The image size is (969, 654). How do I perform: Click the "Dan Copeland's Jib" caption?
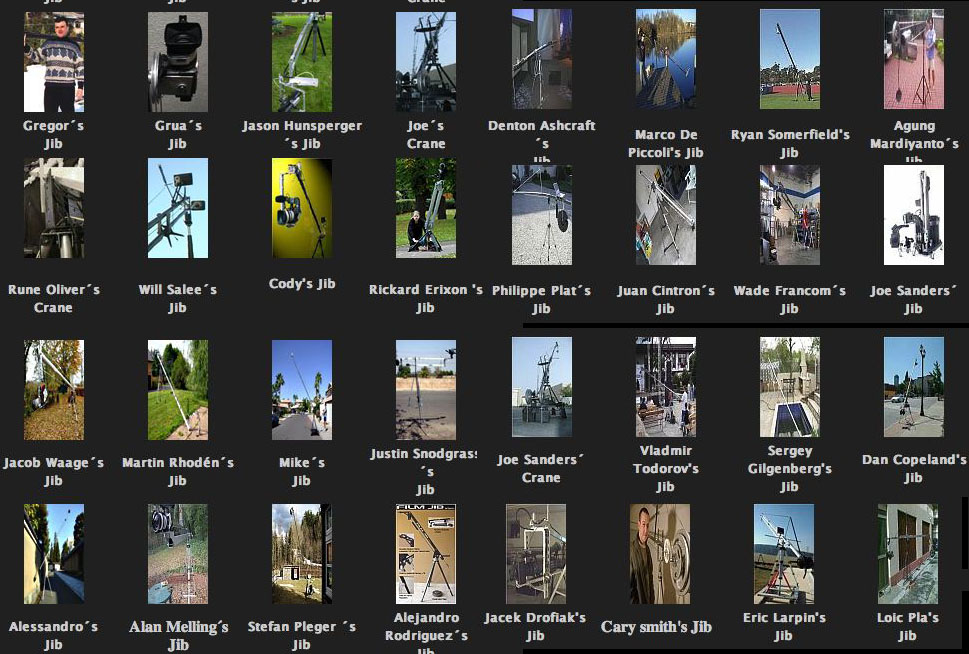click(x=913, y=469)
